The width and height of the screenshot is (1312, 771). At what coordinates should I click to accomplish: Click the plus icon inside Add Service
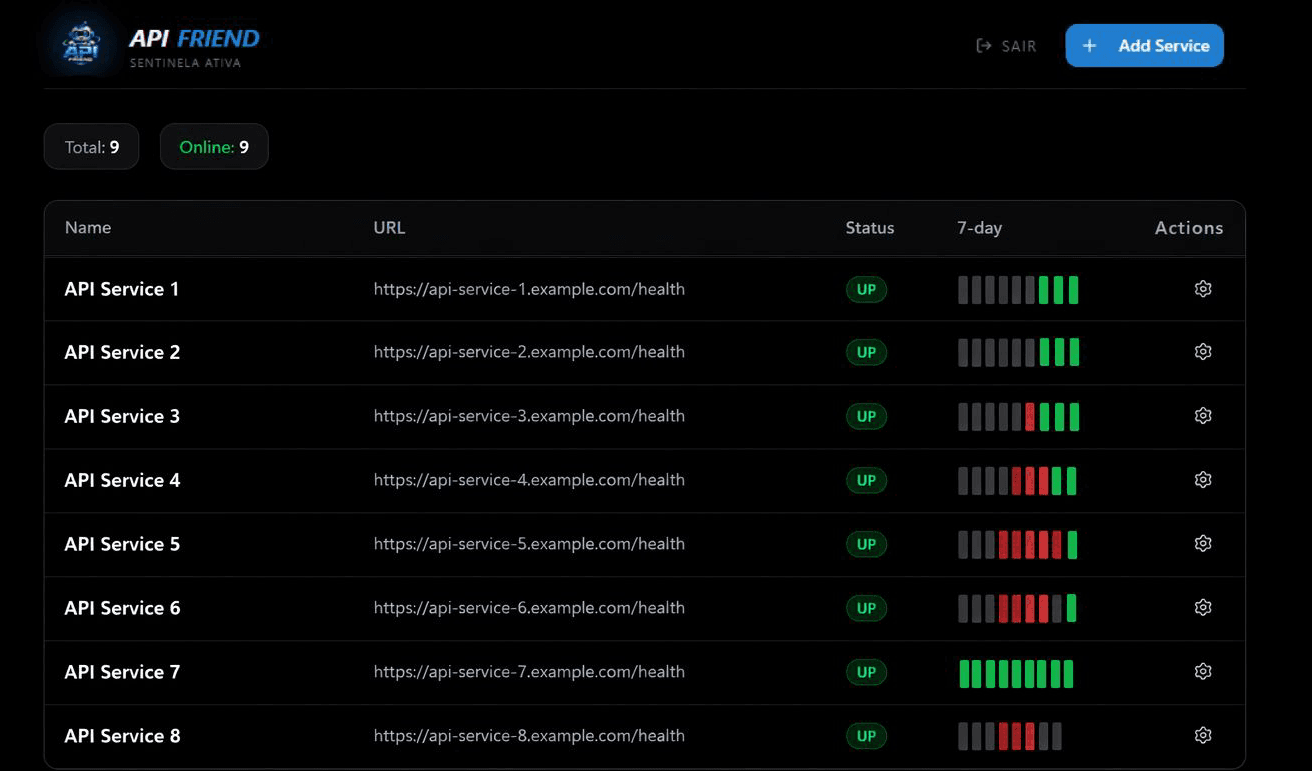click(1089, 45)
